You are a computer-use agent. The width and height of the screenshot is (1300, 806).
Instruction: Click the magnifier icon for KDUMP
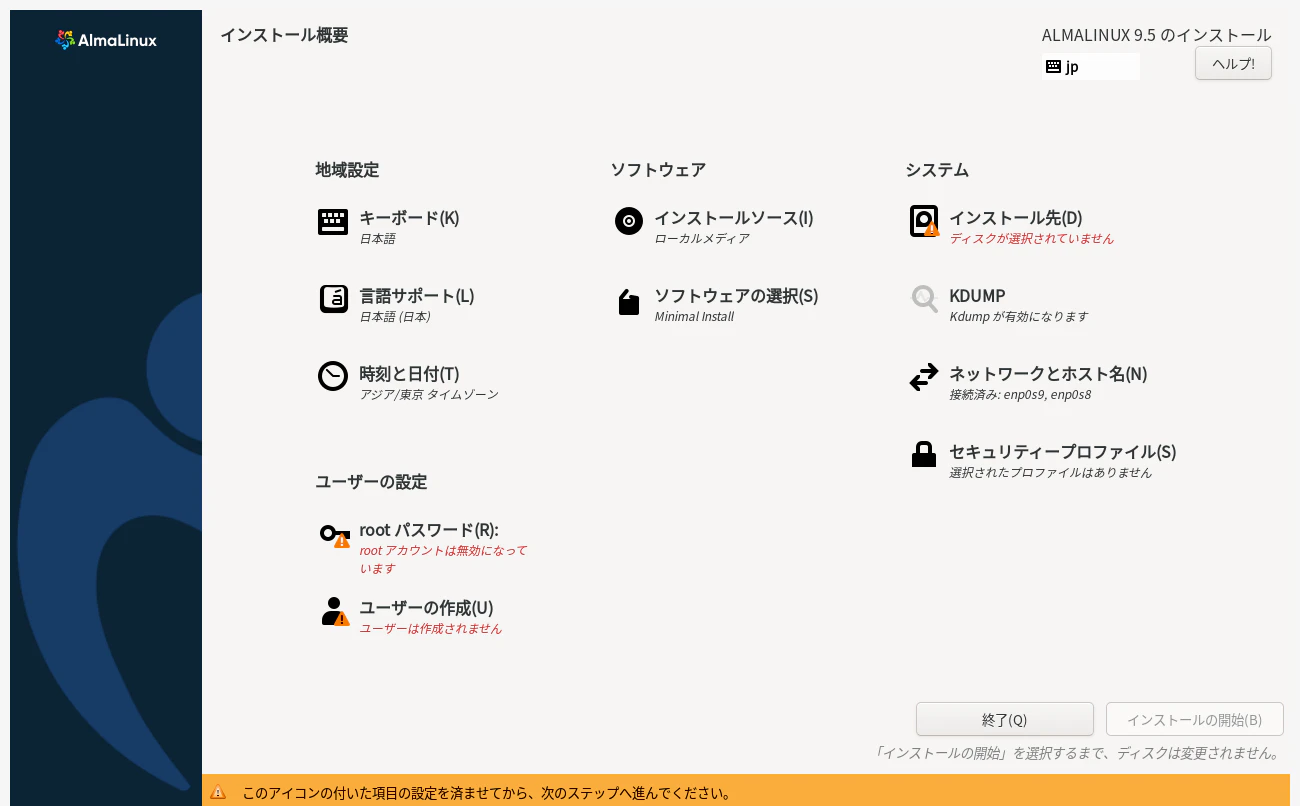coord(924,299)
